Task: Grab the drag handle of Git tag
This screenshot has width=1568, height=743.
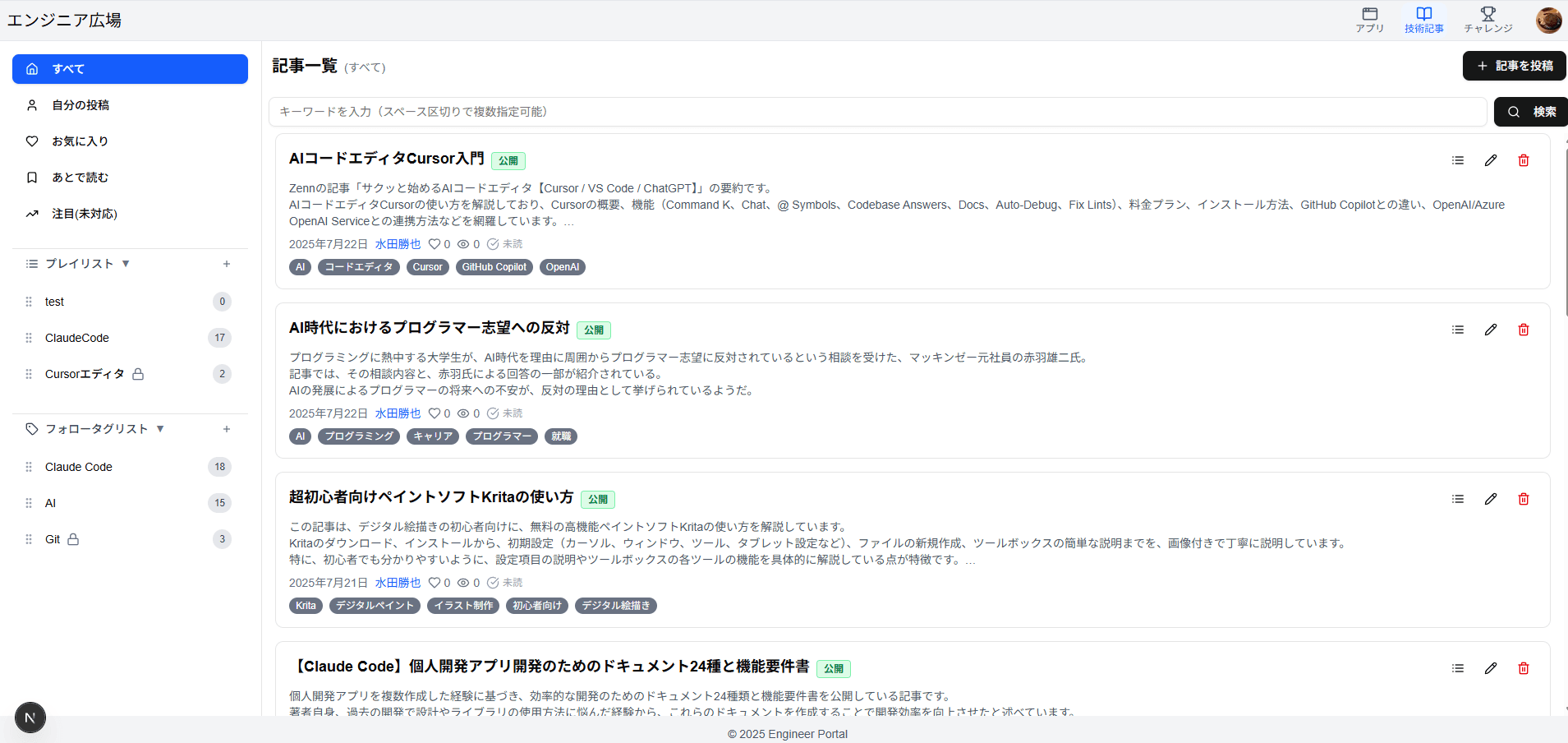Action: (29, 539)
